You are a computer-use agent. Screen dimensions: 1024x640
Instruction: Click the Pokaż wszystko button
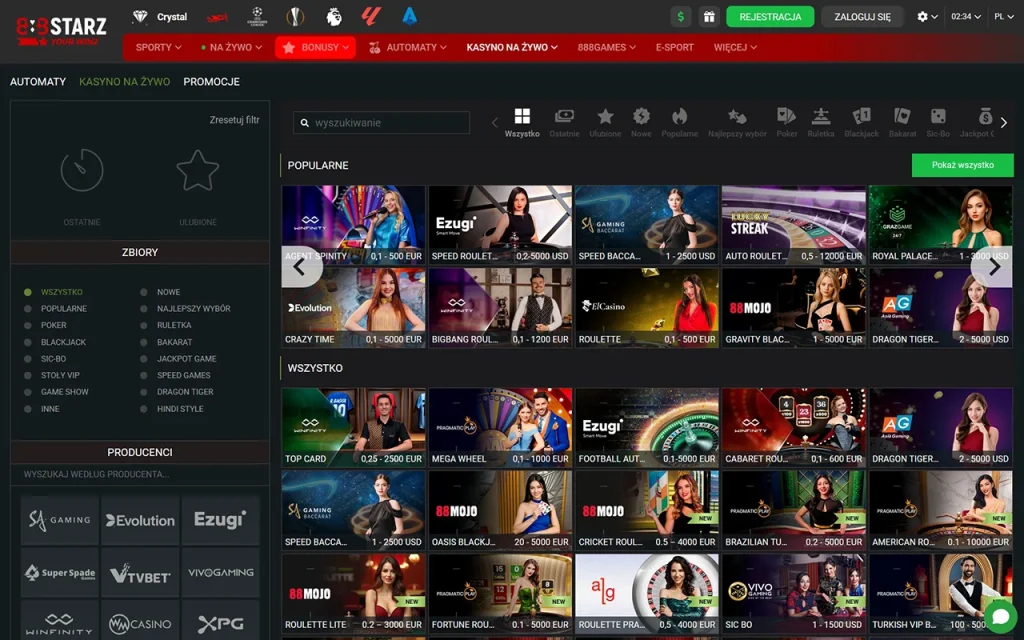tap(963, 165)
